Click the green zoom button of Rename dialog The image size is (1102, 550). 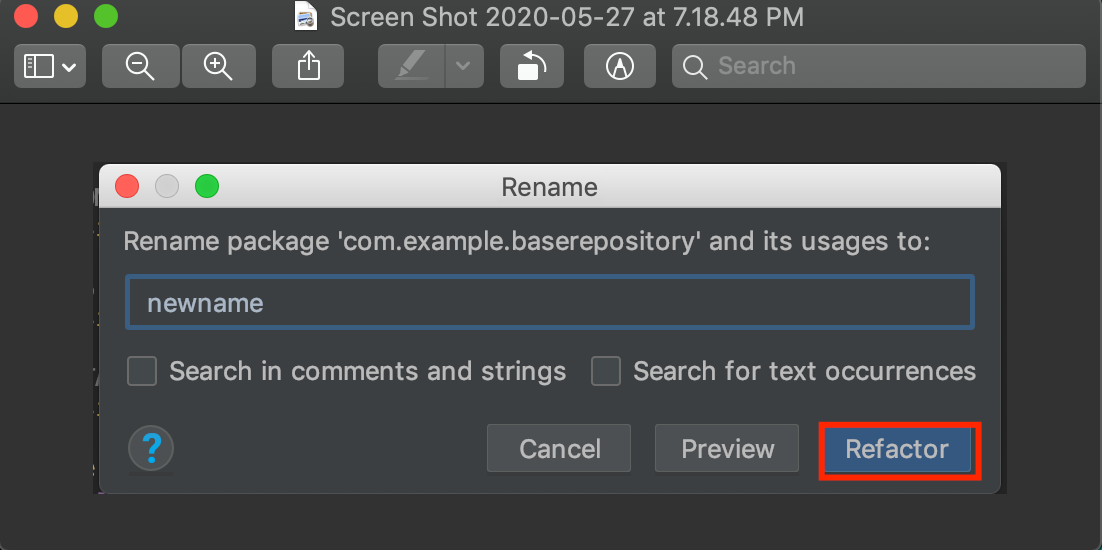pyautogui.click(x=207, y=186)
